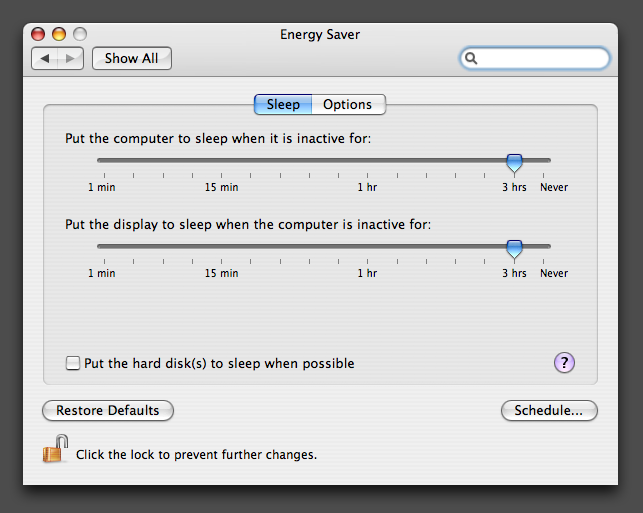643x513 pixels.
Task: Enable put hard disk(s) to sleep checkbox
Action: click(73, 364)
